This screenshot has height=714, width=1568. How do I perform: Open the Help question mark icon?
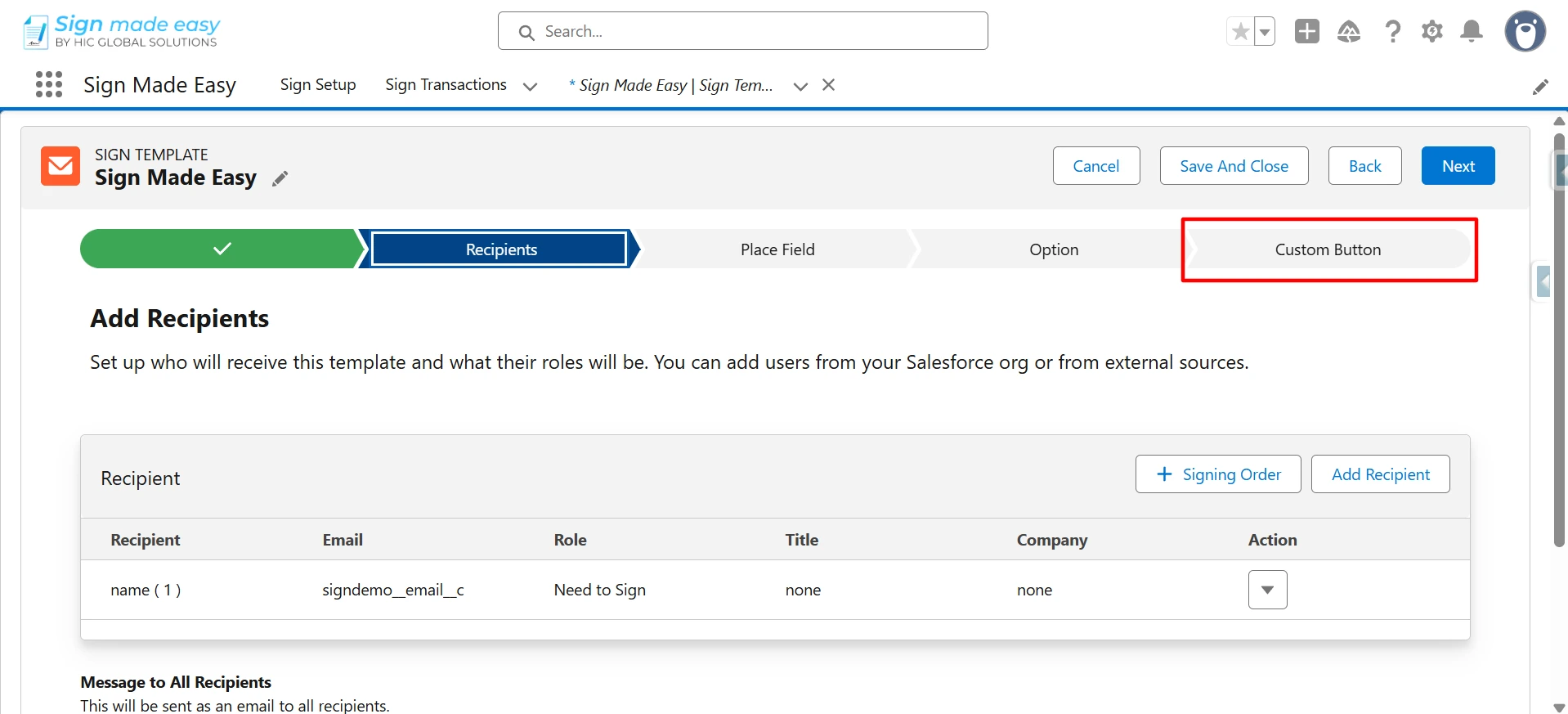(1392, 31)
